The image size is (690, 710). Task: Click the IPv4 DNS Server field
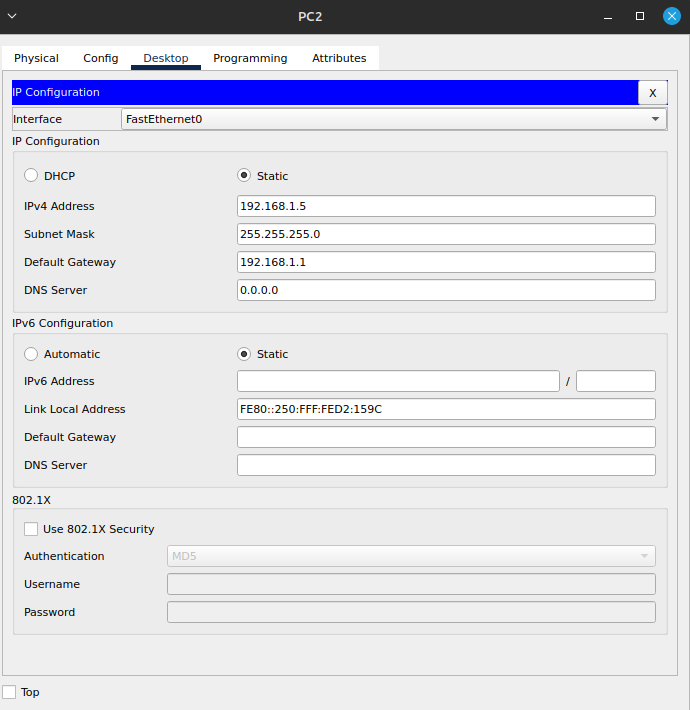pos(446,290)
